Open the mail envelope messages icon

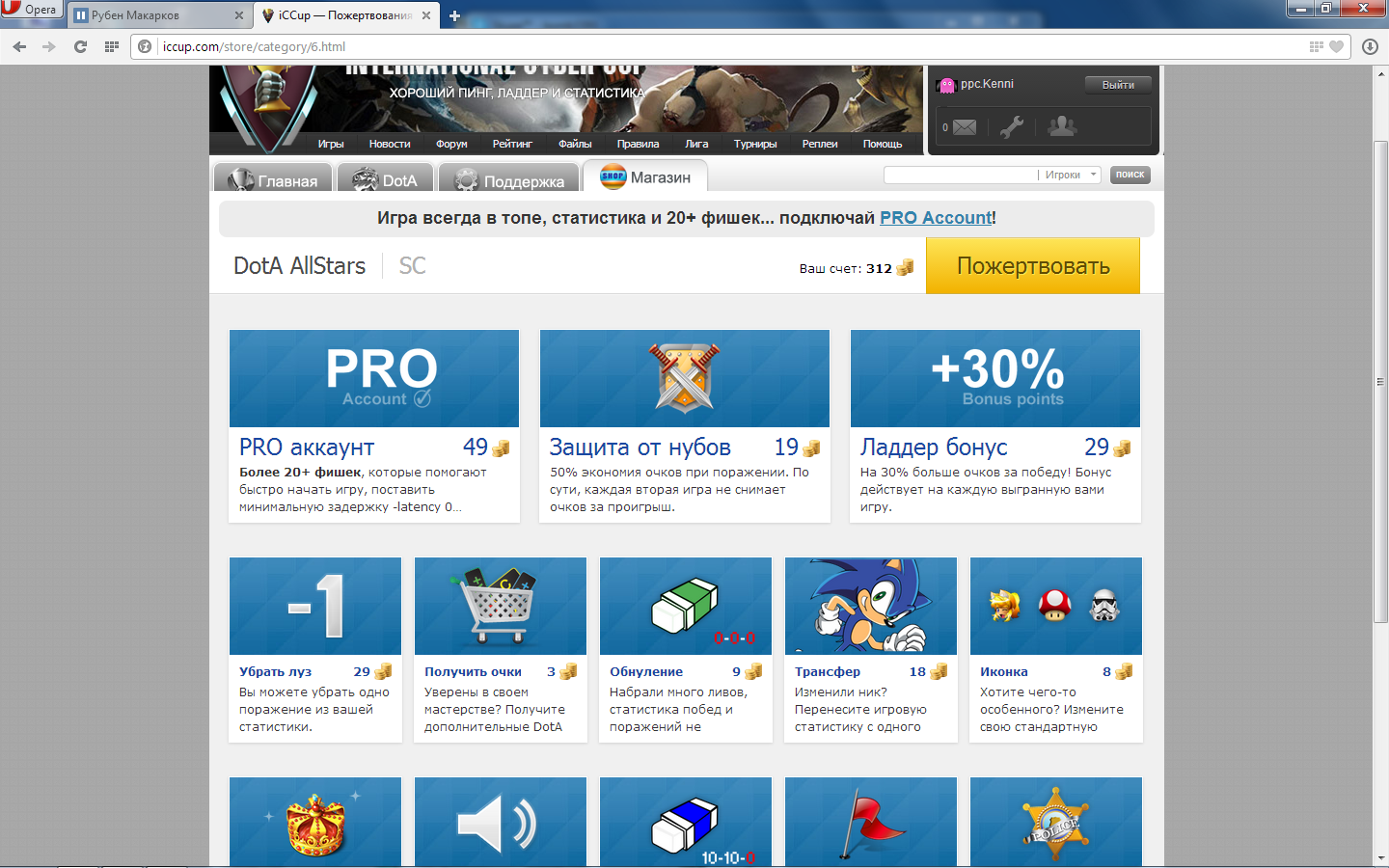[x=965, y=127]
